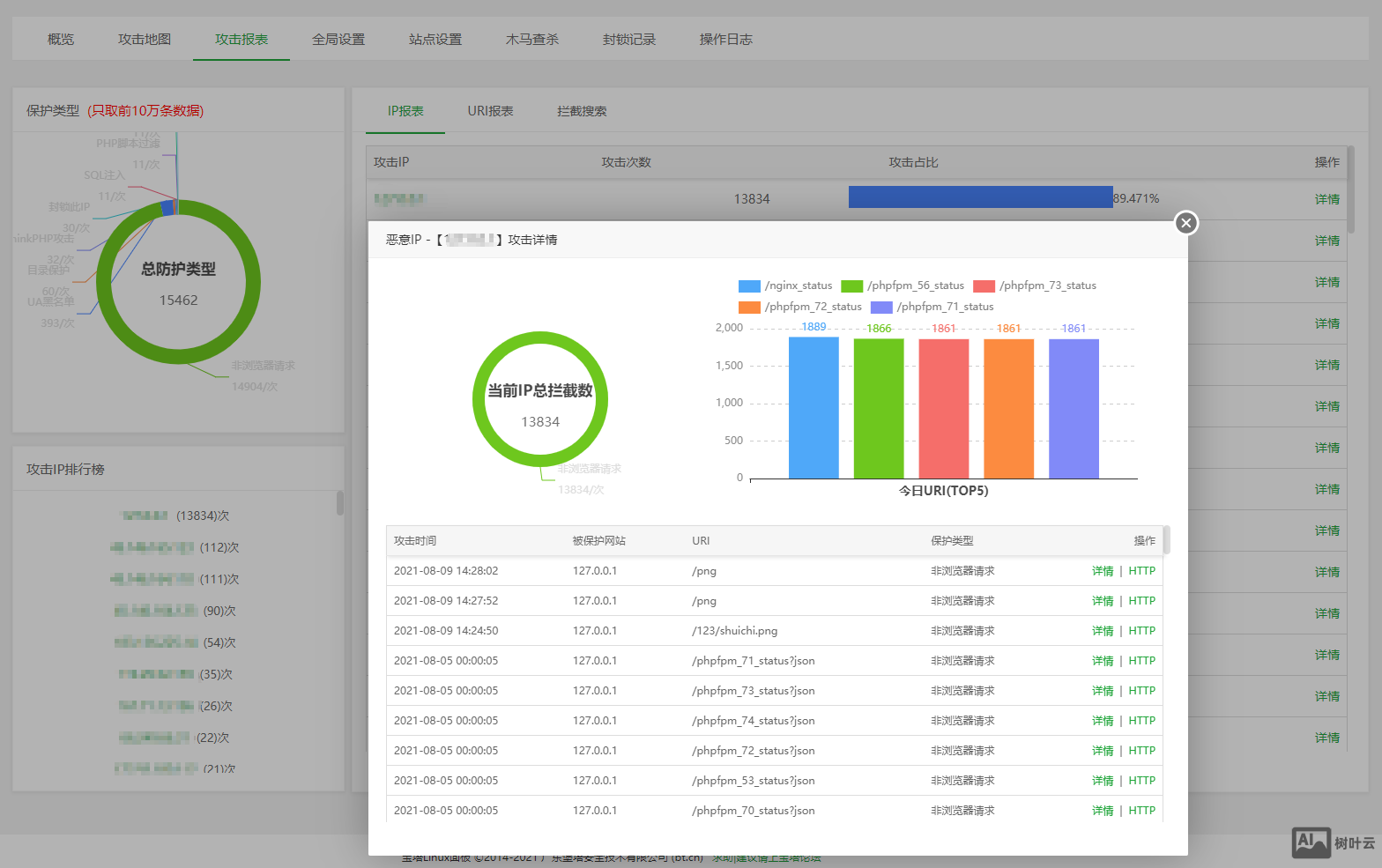Open the 操作日志 operation log tab
Viewport: 1382px width, 868px height.
coord(725,40)
